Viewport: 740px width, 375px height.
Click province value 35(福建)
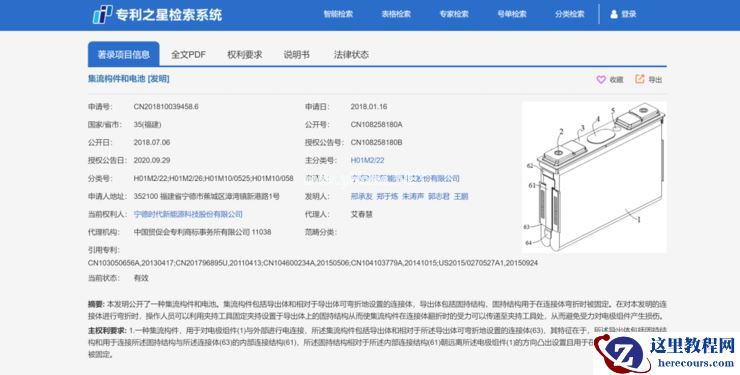(147, 125)
